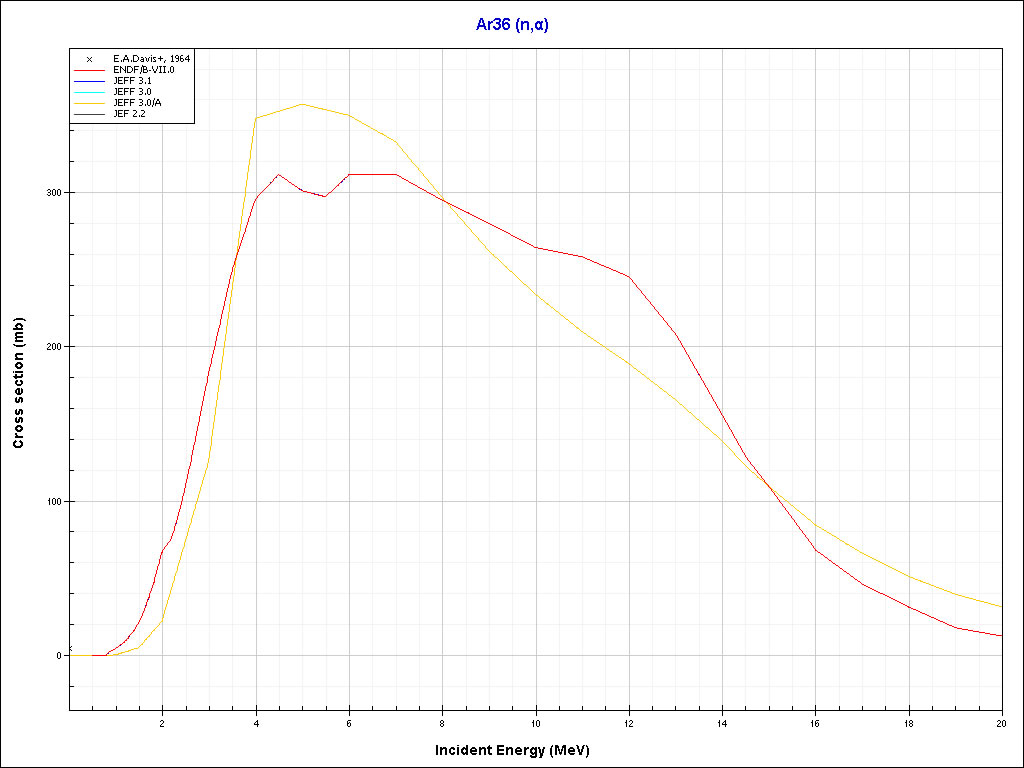The height and width of the screenshot is (768, 1024).
Task: Select the E.A.Davis+, 1964 legend entry
Action: tap(151, 59)
